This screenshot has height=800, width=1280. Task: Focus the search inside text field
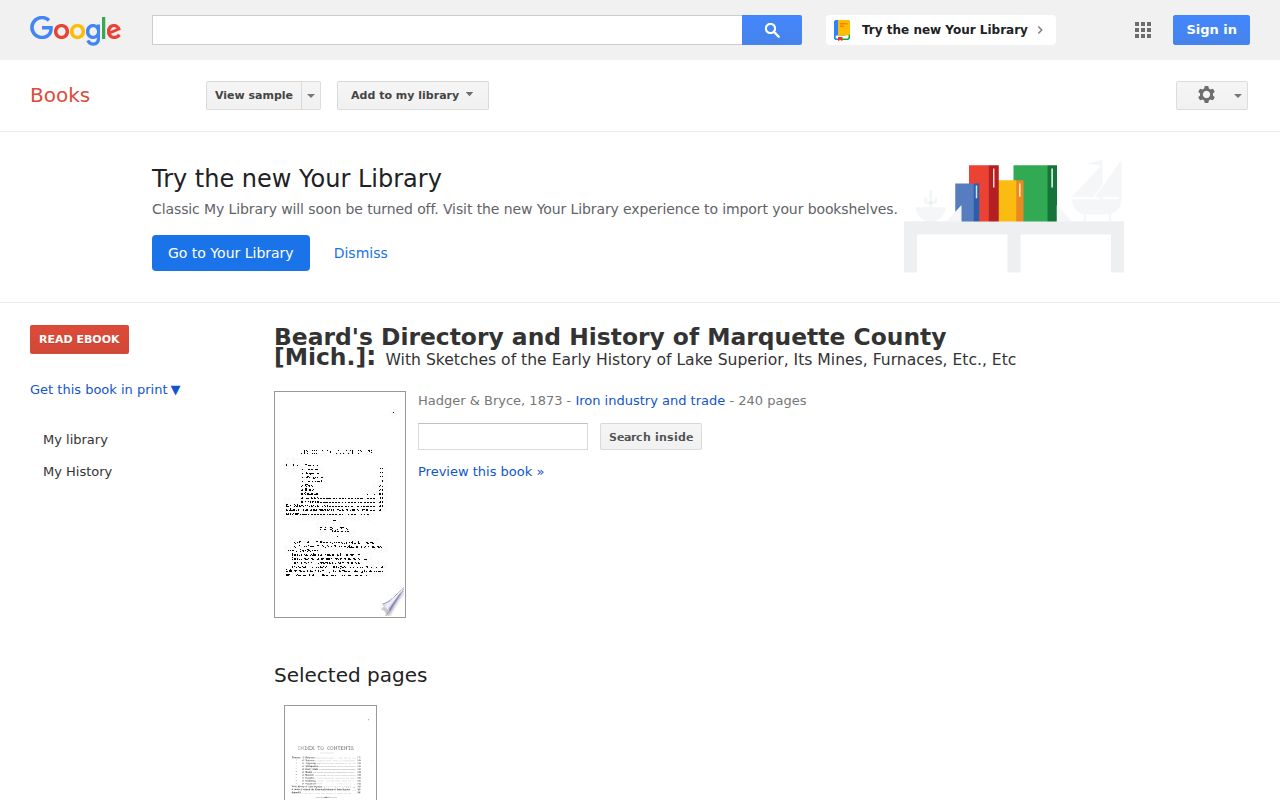coord(503,437)
